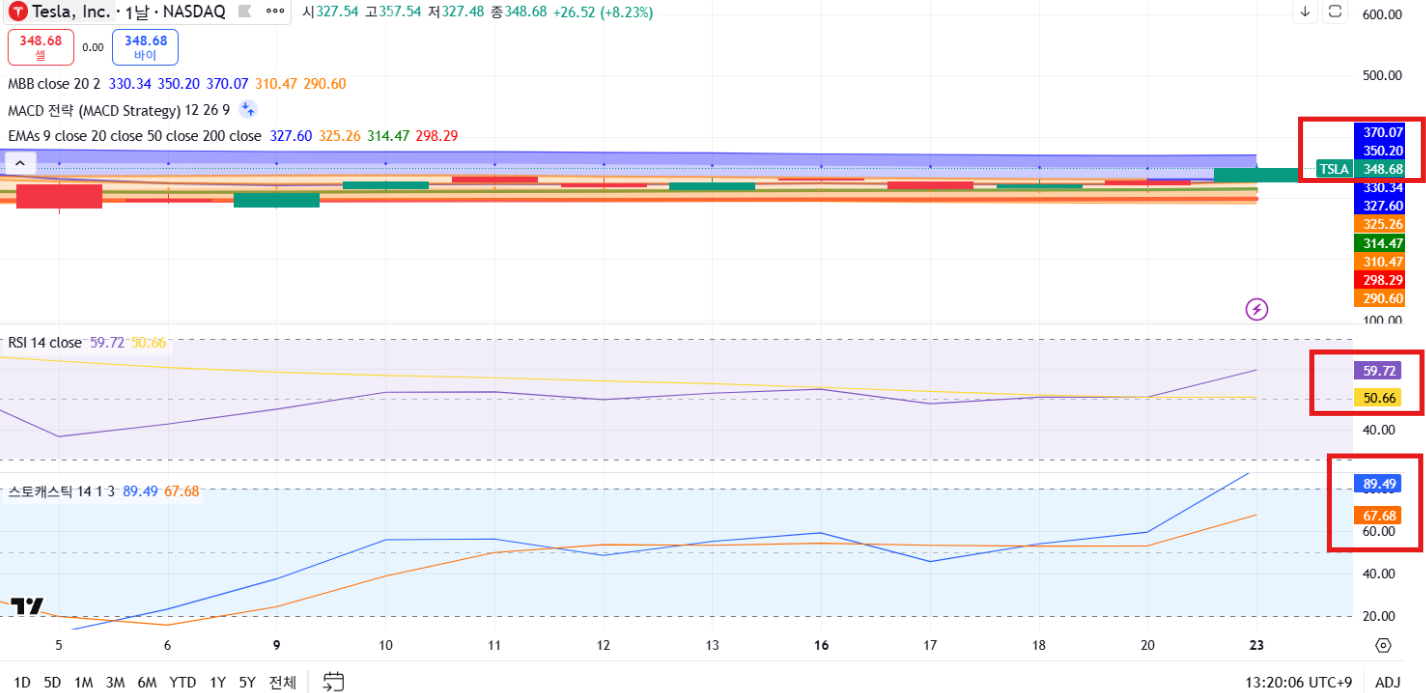Open the go-to-date calendar icon
Image resolution: width=1426 pixels, height=693 pixels.
coord(333,682)
